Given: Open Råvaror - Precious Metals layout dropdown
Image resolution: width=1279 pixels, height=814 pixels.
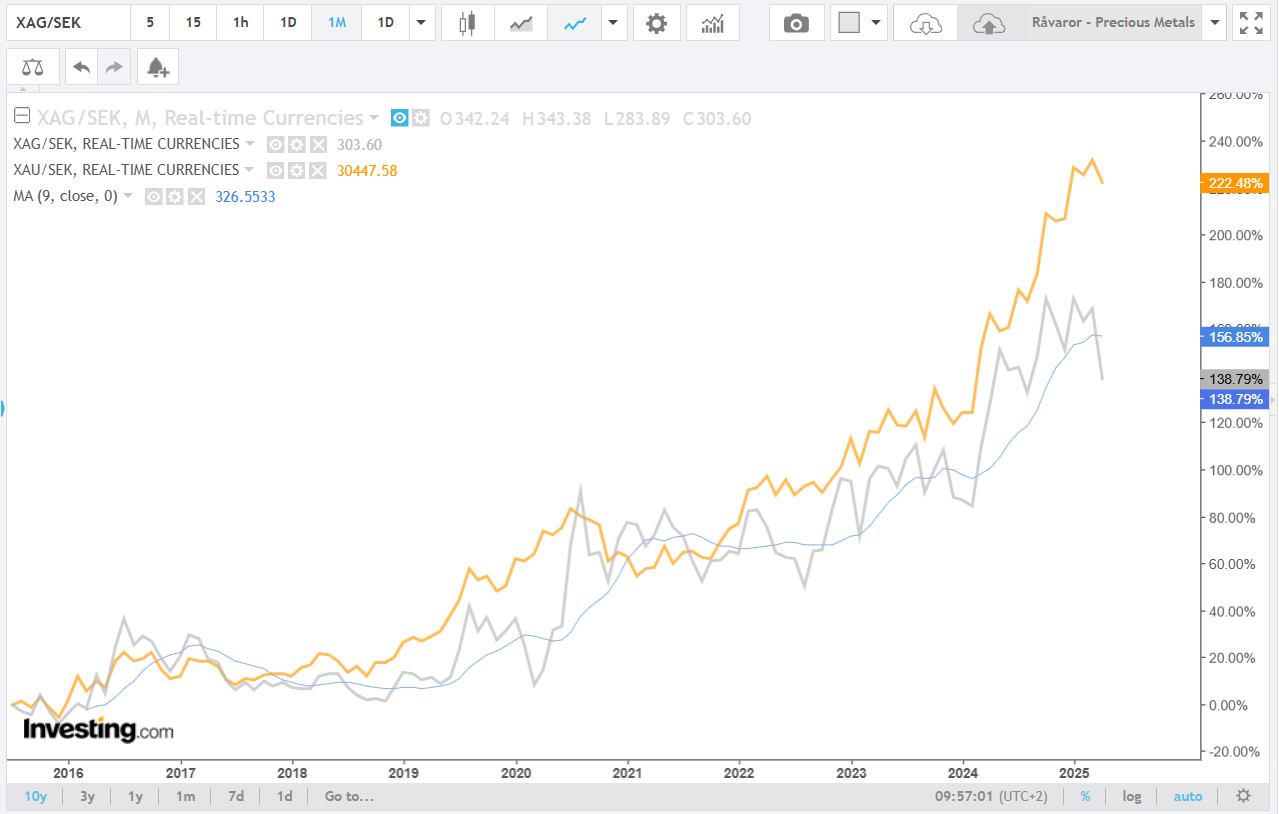Looking at the screenshot, I should point(1215,23).
